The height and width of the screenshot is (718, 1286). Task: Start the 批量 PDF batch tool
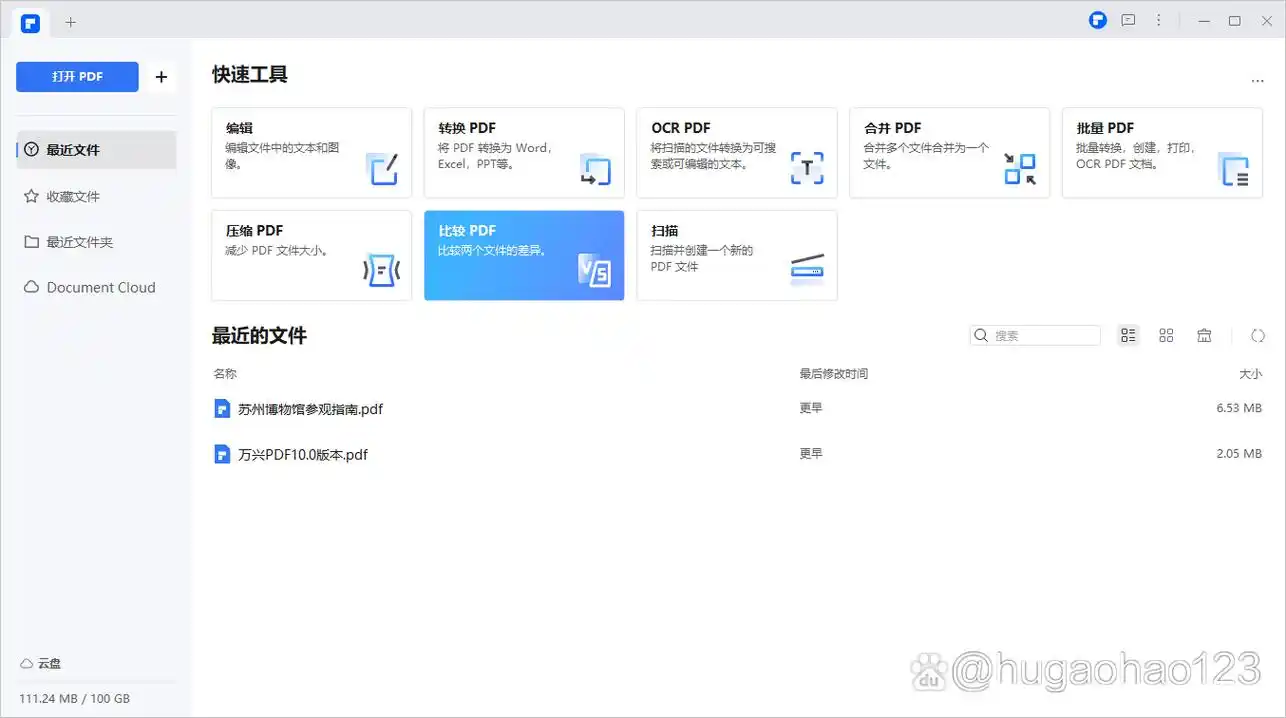coord(1161,152)
